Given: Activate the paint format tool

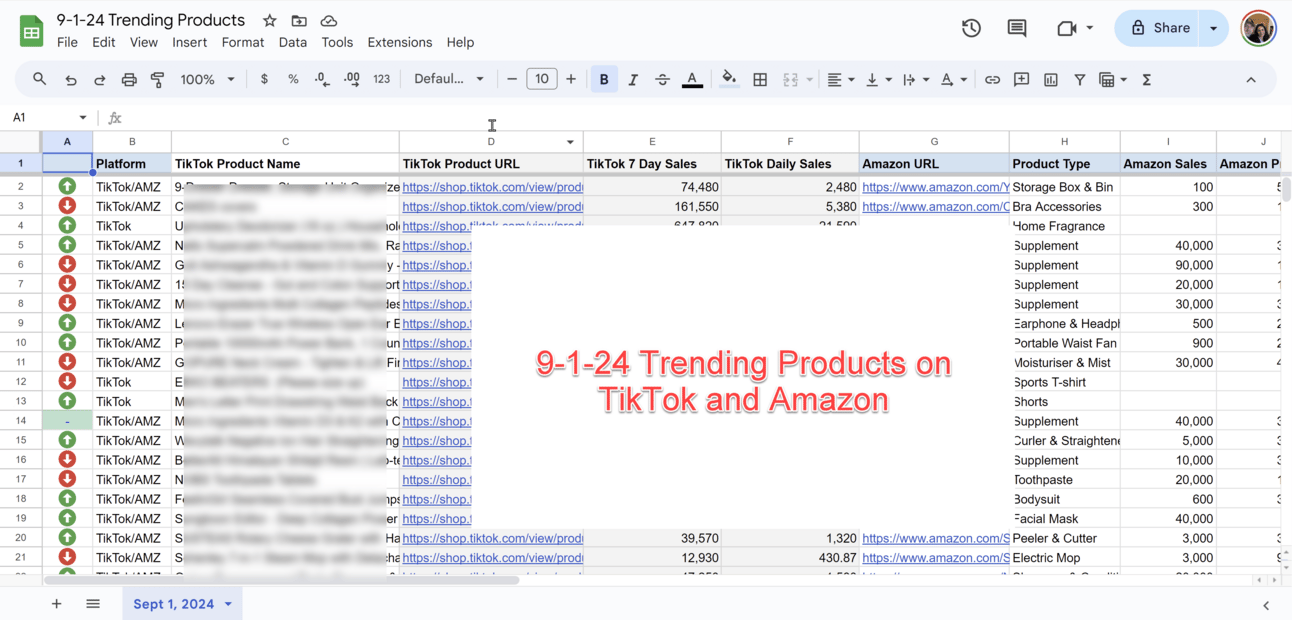Looking at the screenshot, I should pos(158,79).
